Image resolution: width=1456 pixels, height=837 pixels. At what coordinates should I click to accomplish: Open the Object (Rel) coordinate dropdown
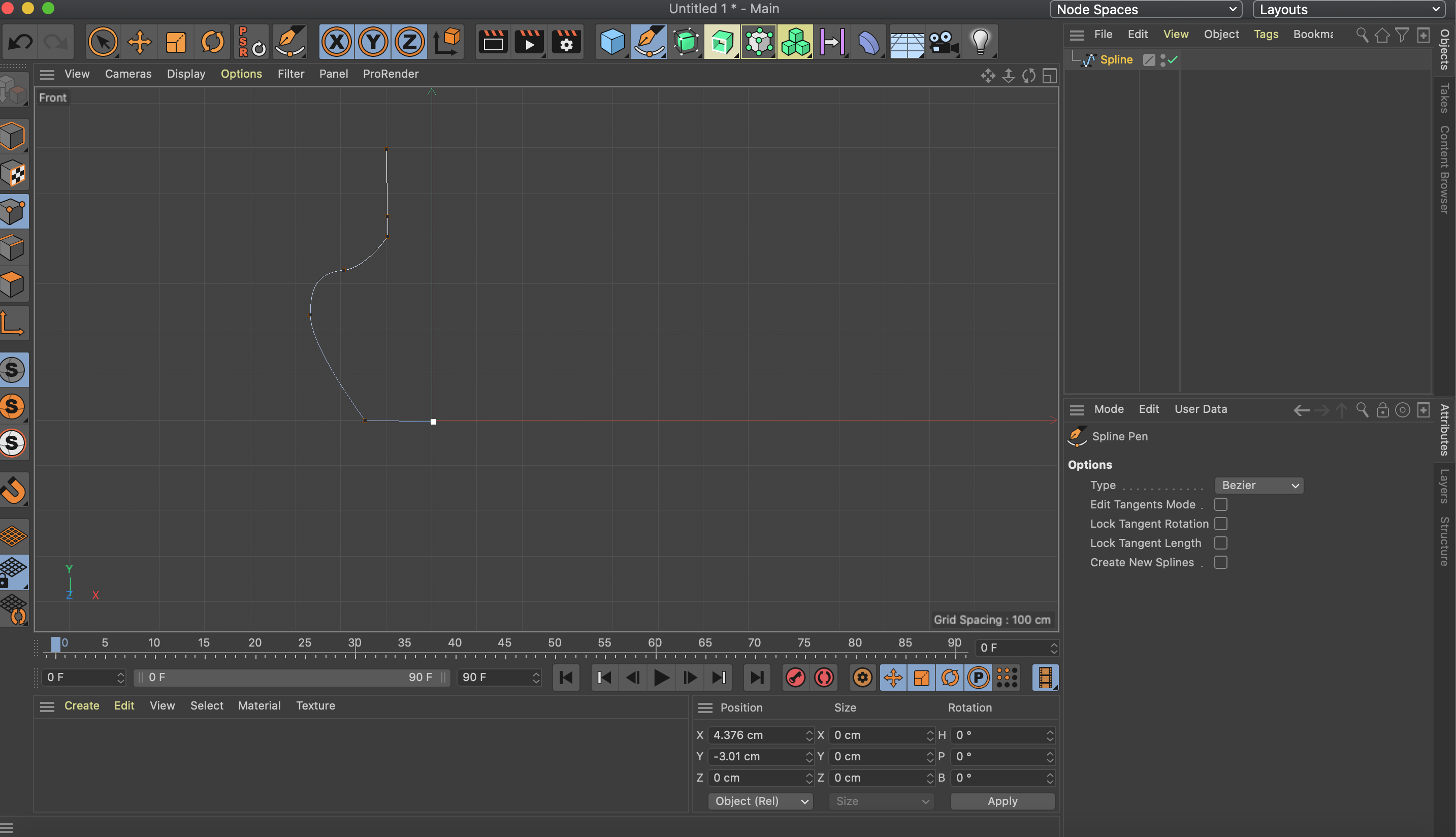coord(760,801)
